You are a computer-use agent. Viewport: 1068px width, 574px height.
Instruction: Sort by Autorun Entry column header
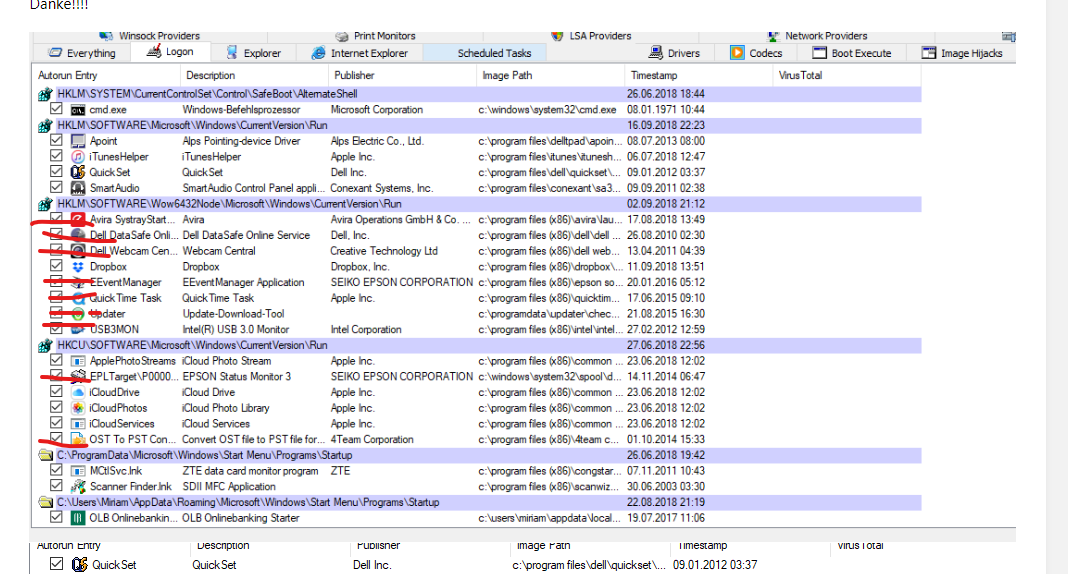click(106, 76)
